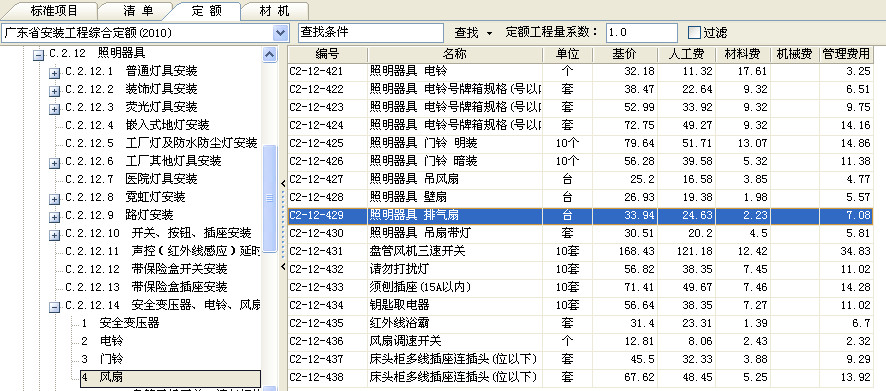The height and width of the screenshot is (391, 886).
Task: Expand C.2.12.3 荧光灯具安装 node
Action: tap(54, 109)
